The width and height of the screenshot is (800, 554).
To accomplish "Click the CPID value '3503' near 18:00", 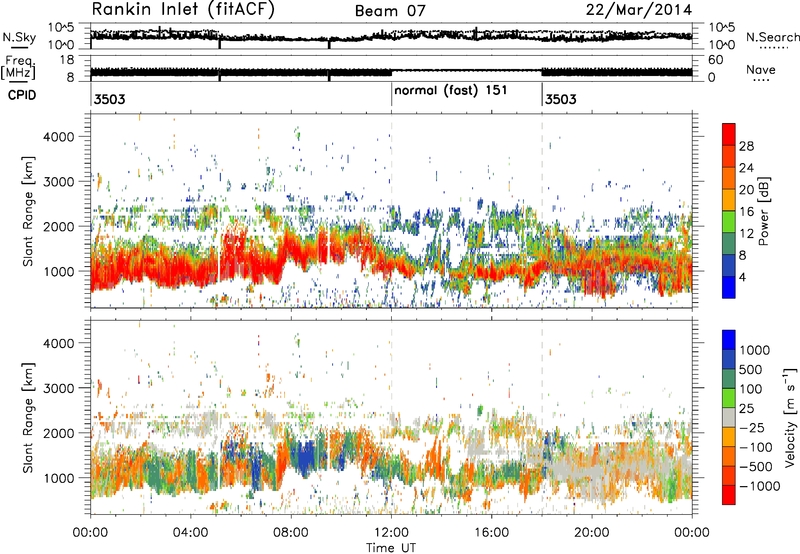I will click(560, 99).
